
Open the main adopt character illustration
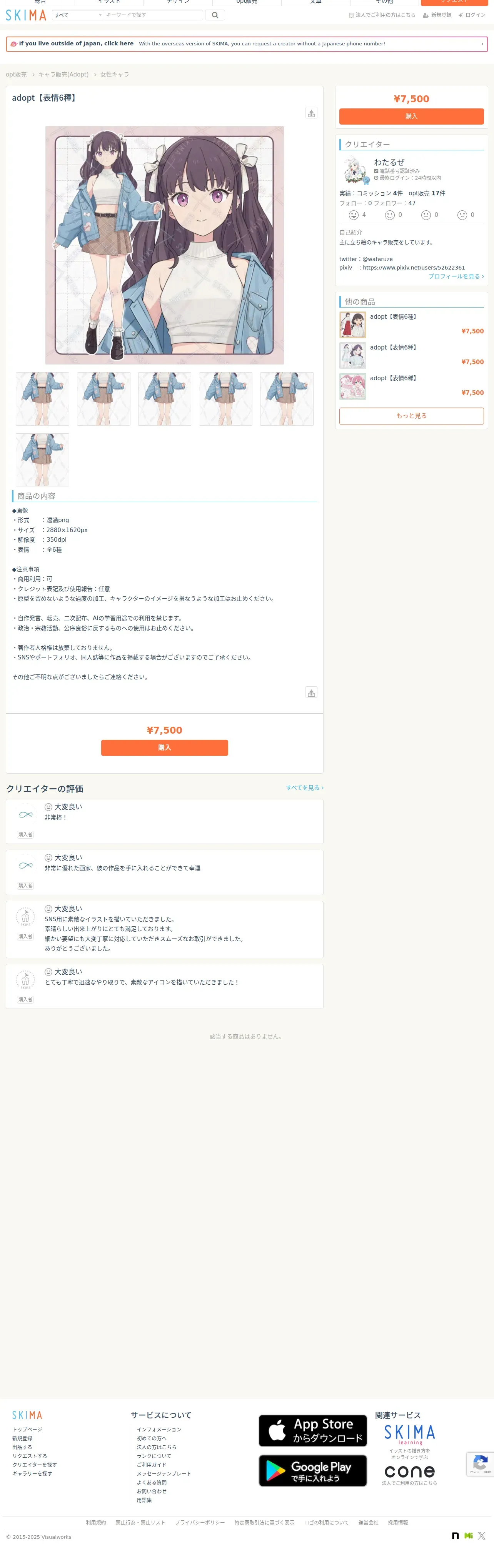(164, 245)
